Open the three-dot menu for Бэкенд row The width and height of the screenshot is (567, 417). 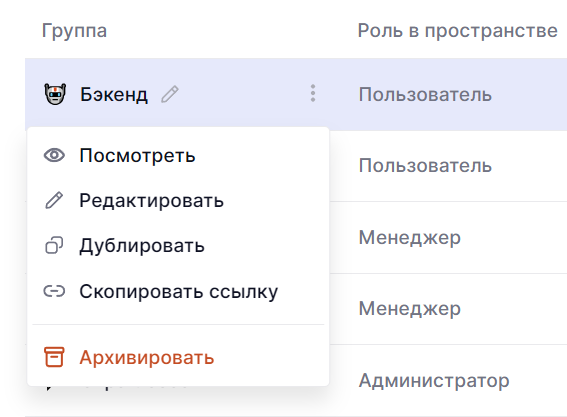313,93
